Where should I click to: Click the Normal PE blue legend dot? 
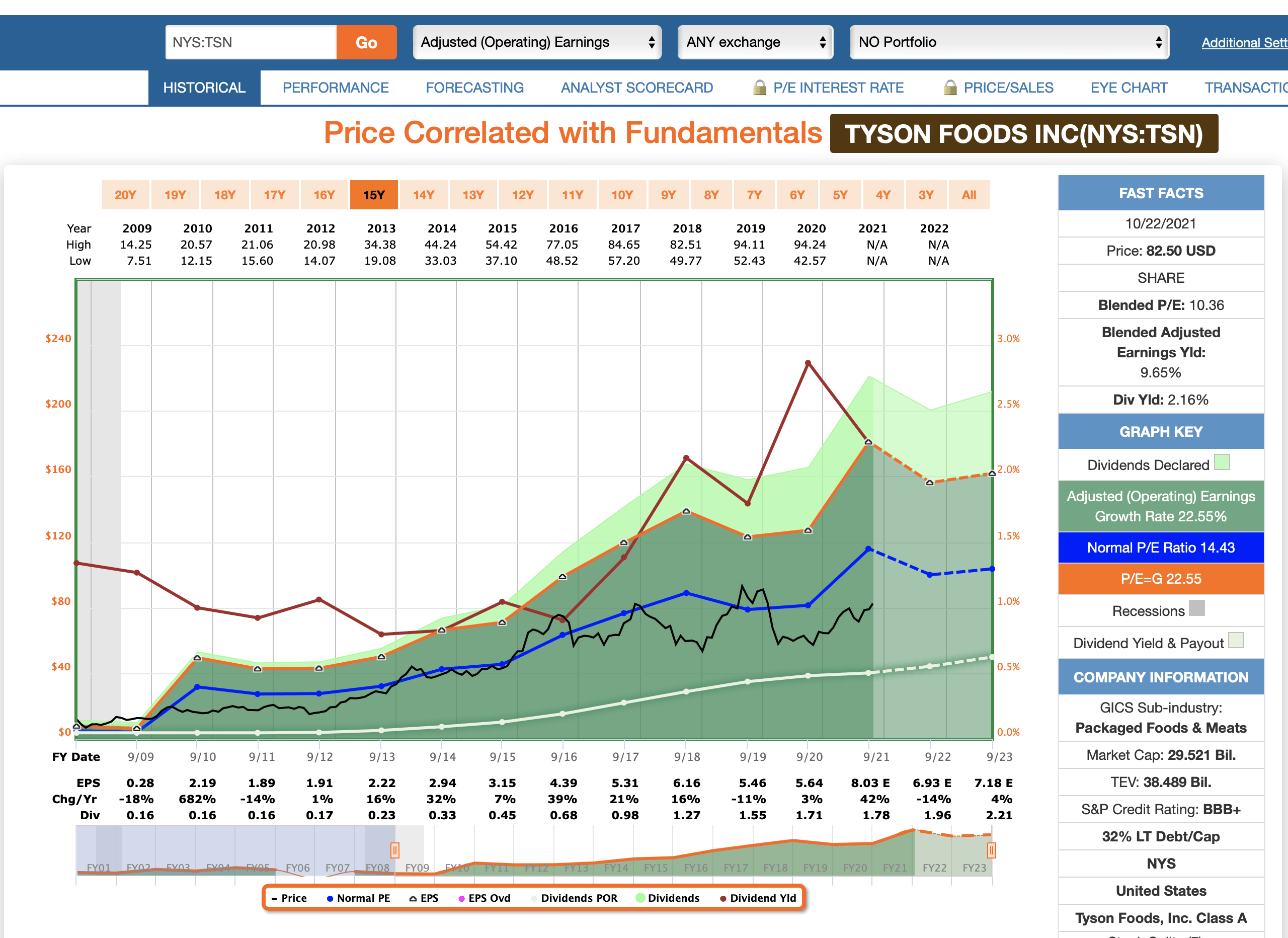(330, 898)
